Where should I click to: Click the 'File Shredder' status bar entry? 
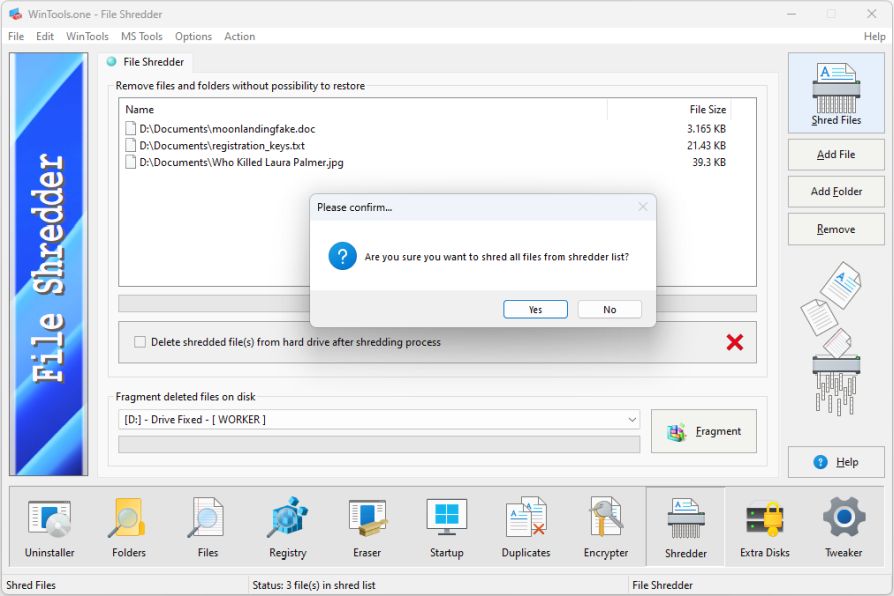point(662,585)
